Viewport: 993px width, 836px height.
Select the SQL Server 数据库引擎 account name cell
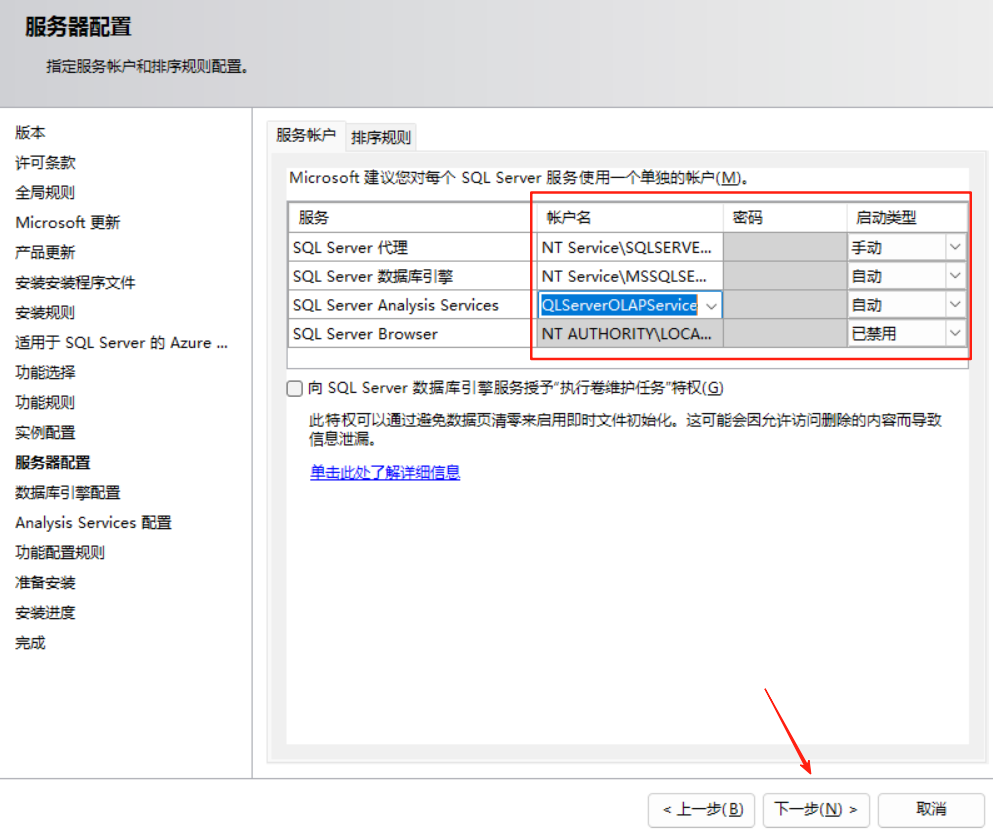click(629, 276)
